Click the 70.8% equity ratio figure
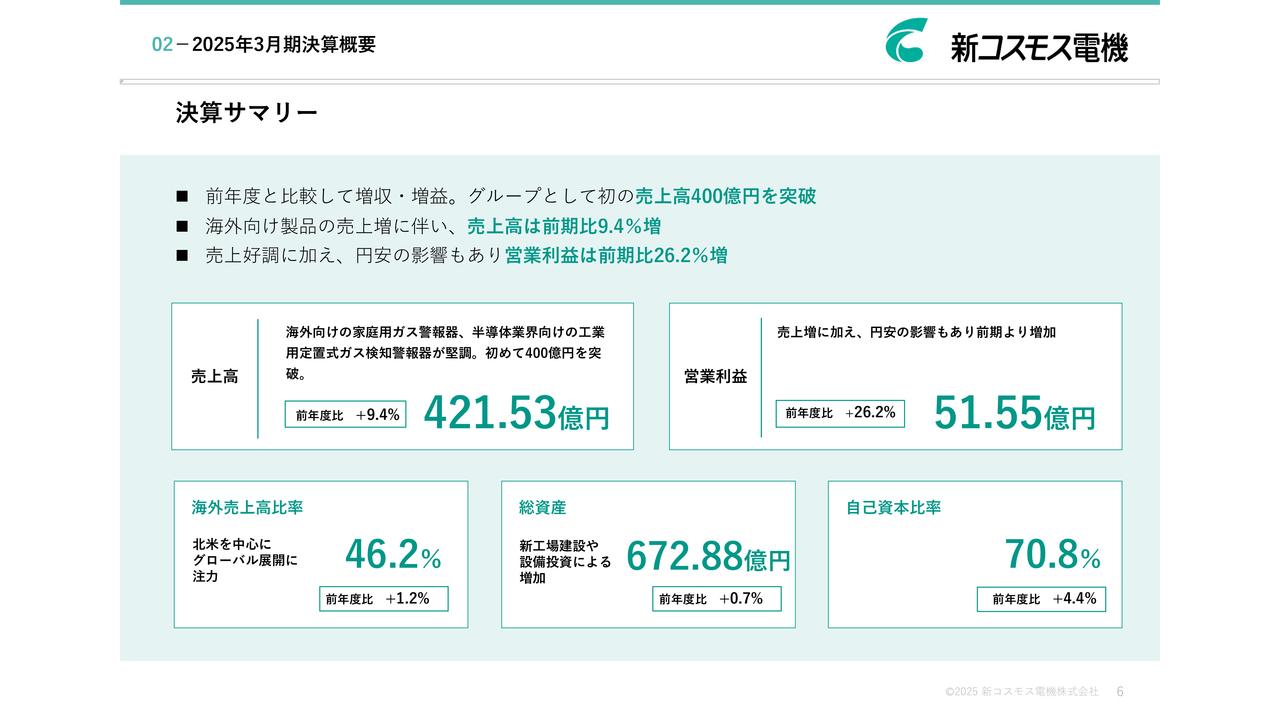The image size is (1280, 720). click(1052, 554)
